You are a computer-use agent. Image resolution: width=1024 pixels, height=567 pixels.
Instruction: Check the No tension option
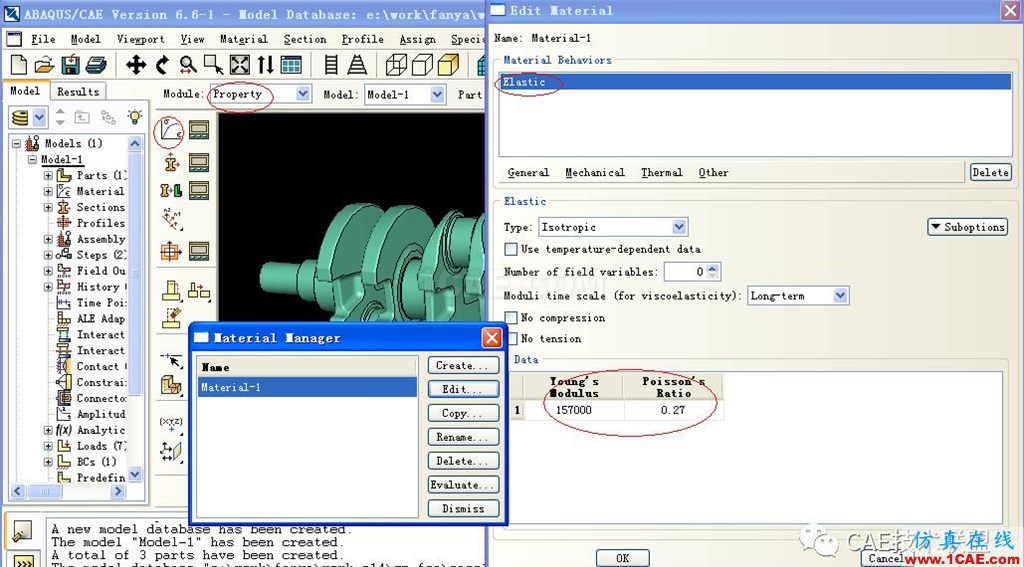(x=511, y=338)
